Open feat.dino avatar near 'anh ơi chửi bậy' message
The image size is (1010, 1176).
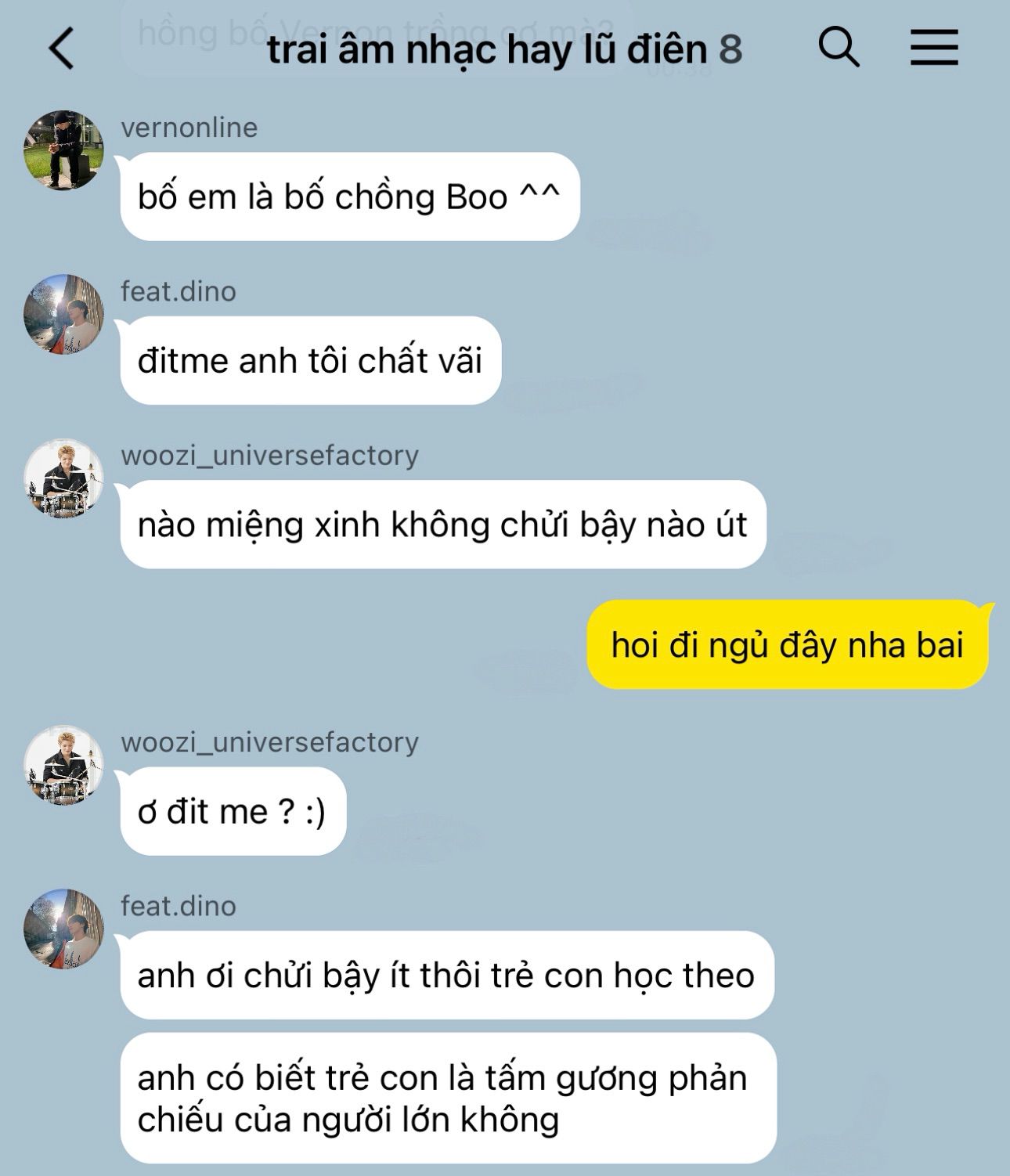pos(63,928)
